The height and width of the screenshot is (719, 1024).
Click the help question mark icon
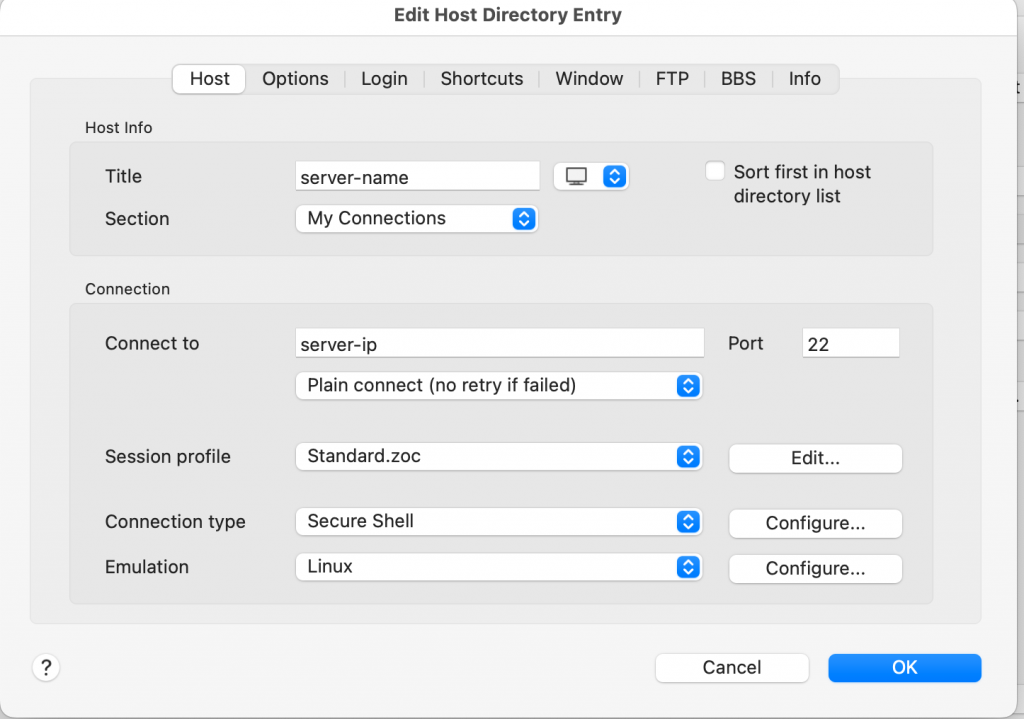point(46,667)
